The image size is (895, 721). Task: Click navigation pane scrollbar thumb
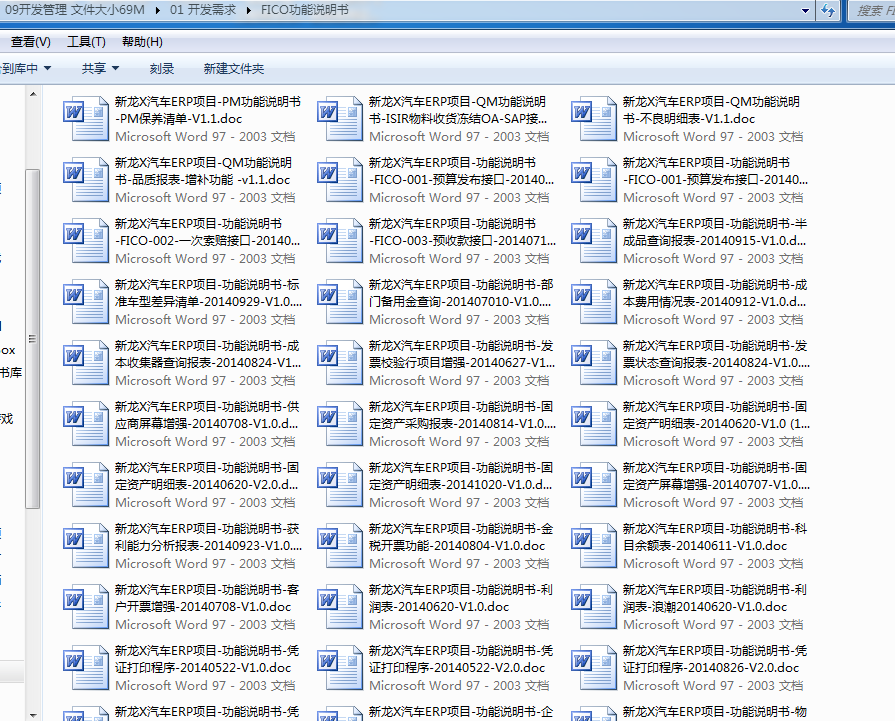click(33, 339)
